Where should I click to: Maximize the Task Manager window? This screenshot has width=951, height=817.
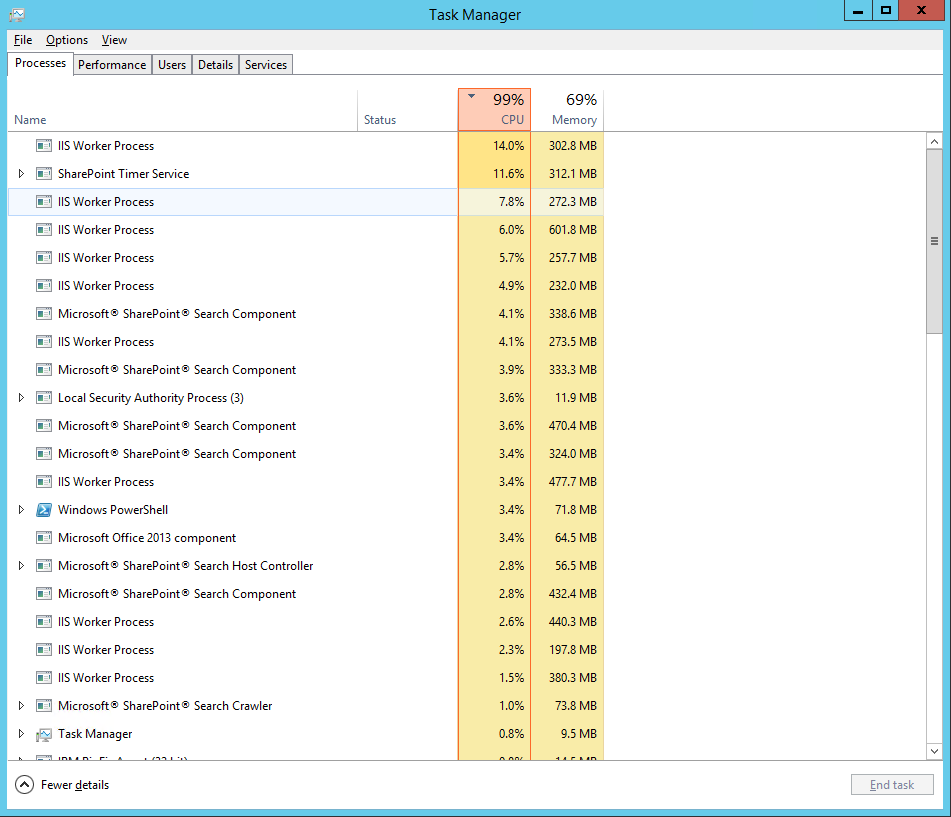point(886,10)
